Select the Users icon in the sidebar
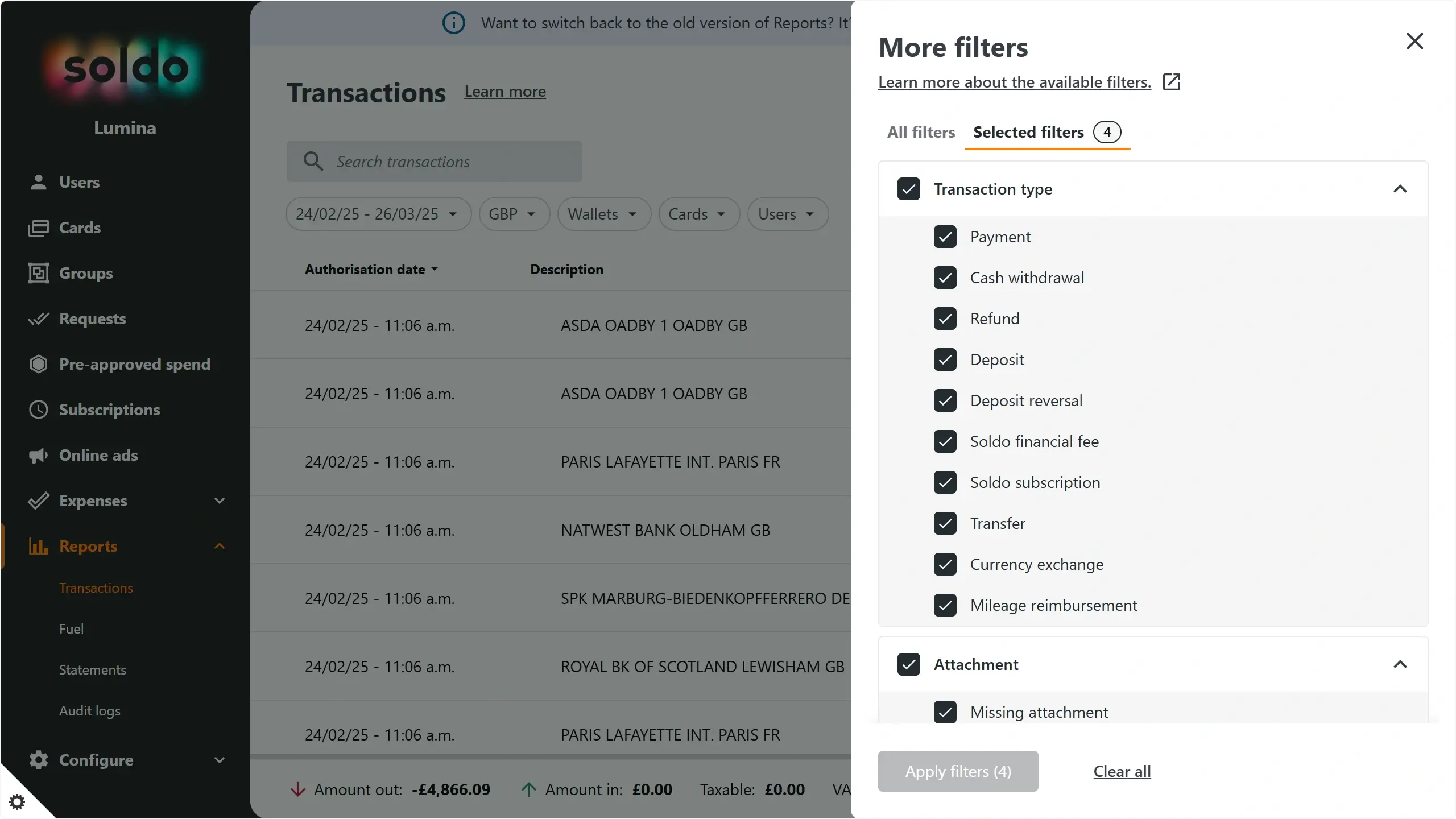This screenshot has height=819, width=1456. [x=38, y=182]
